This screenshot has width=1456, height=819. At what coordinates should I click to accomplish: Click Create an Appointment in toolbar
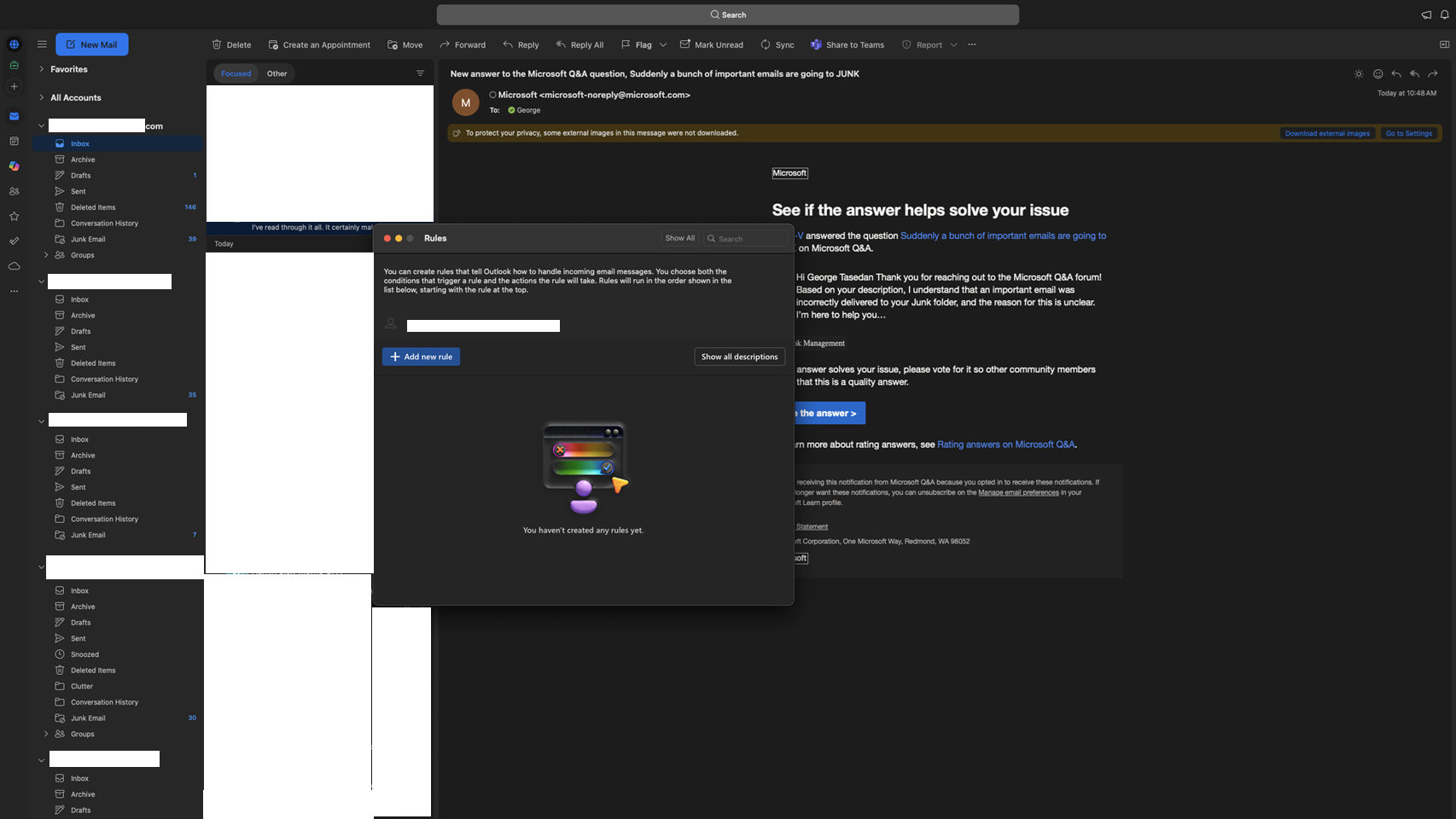tap(319, 44)
